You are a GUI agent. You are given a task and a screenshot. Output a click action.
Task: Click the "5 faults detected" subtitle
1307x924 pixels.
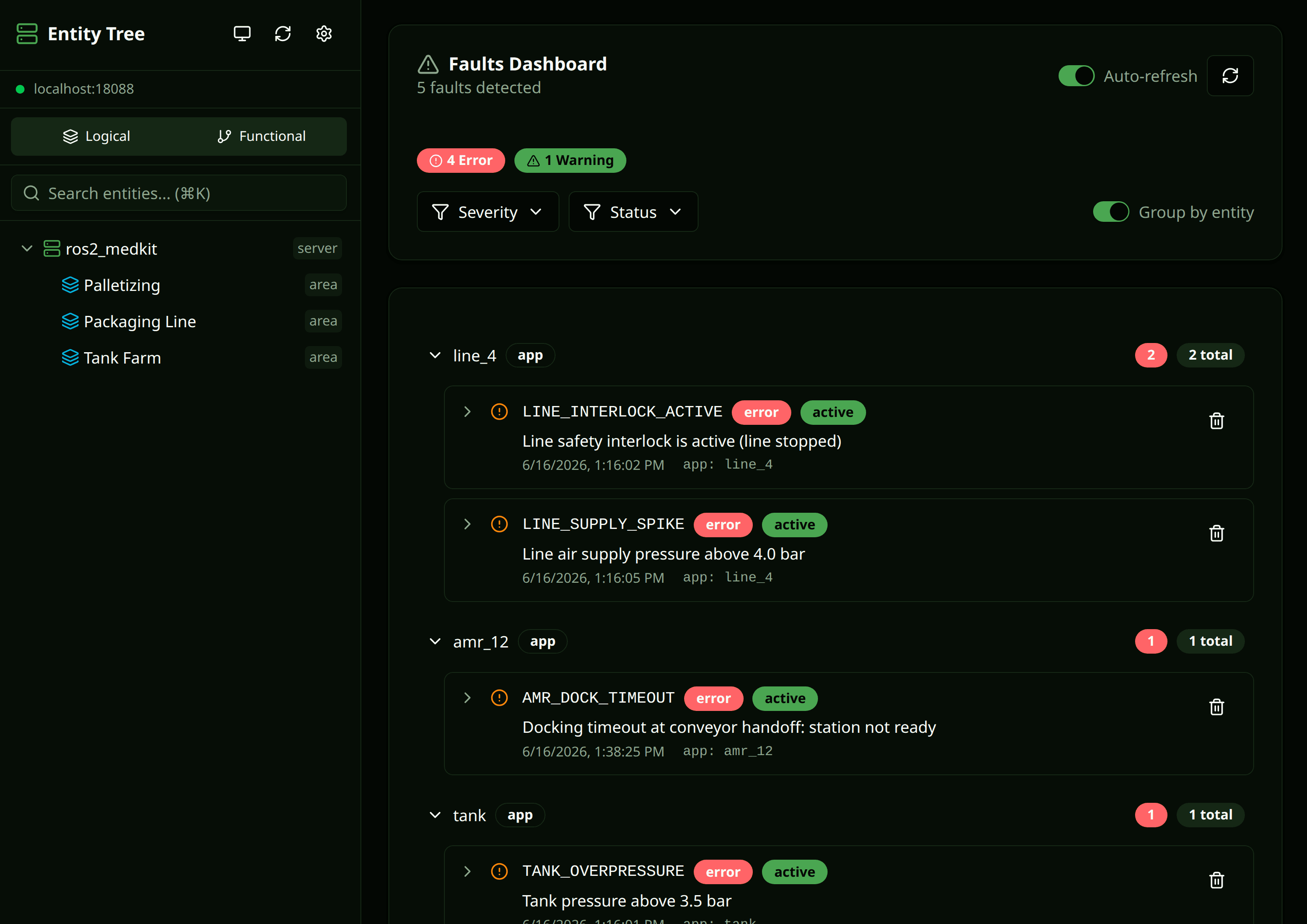click(479, 87)
